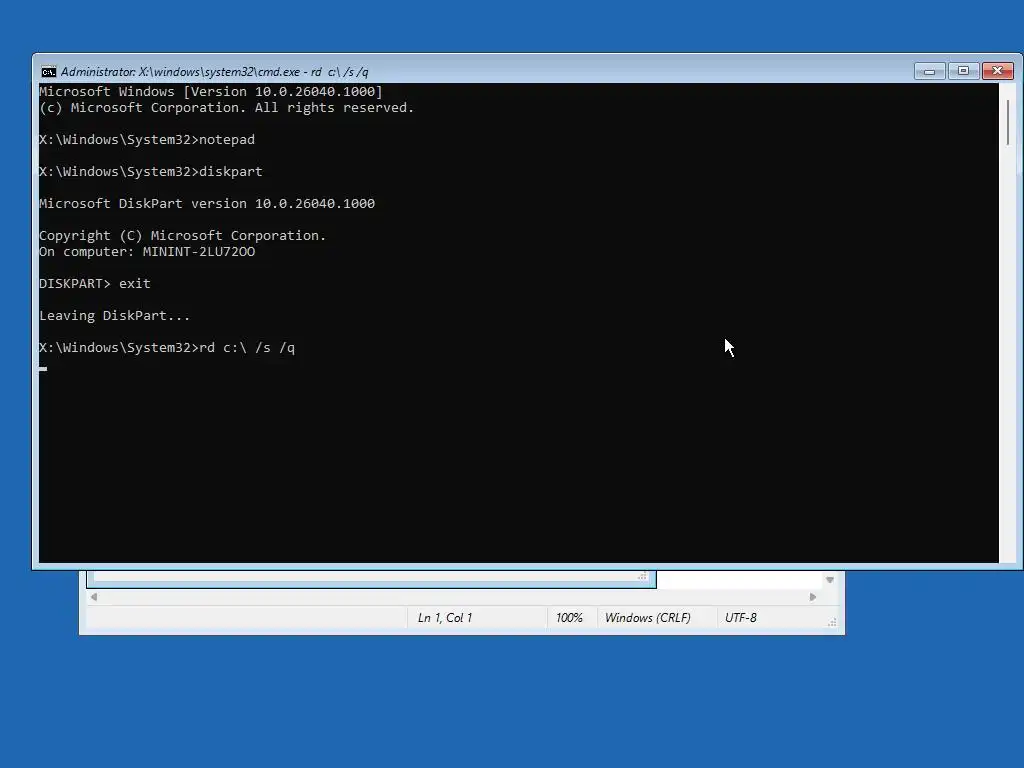Click the 'Microsoft Windows [Version 10.0.26040.1000]' line

coord(211,91)
